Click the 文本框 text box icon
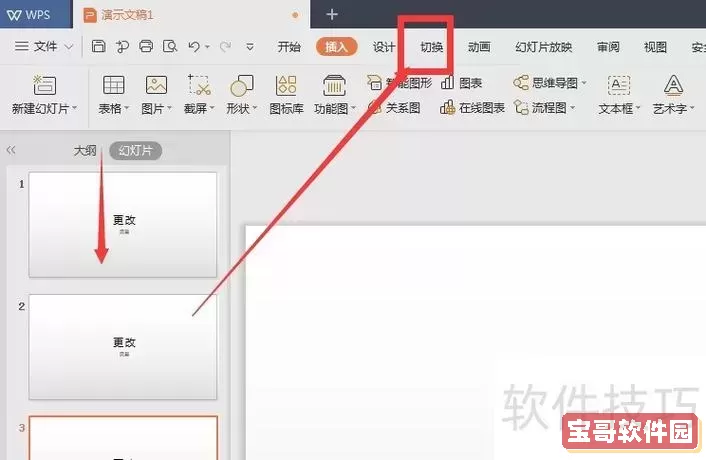Screen dimensions: 706x460 coord(619,85)
